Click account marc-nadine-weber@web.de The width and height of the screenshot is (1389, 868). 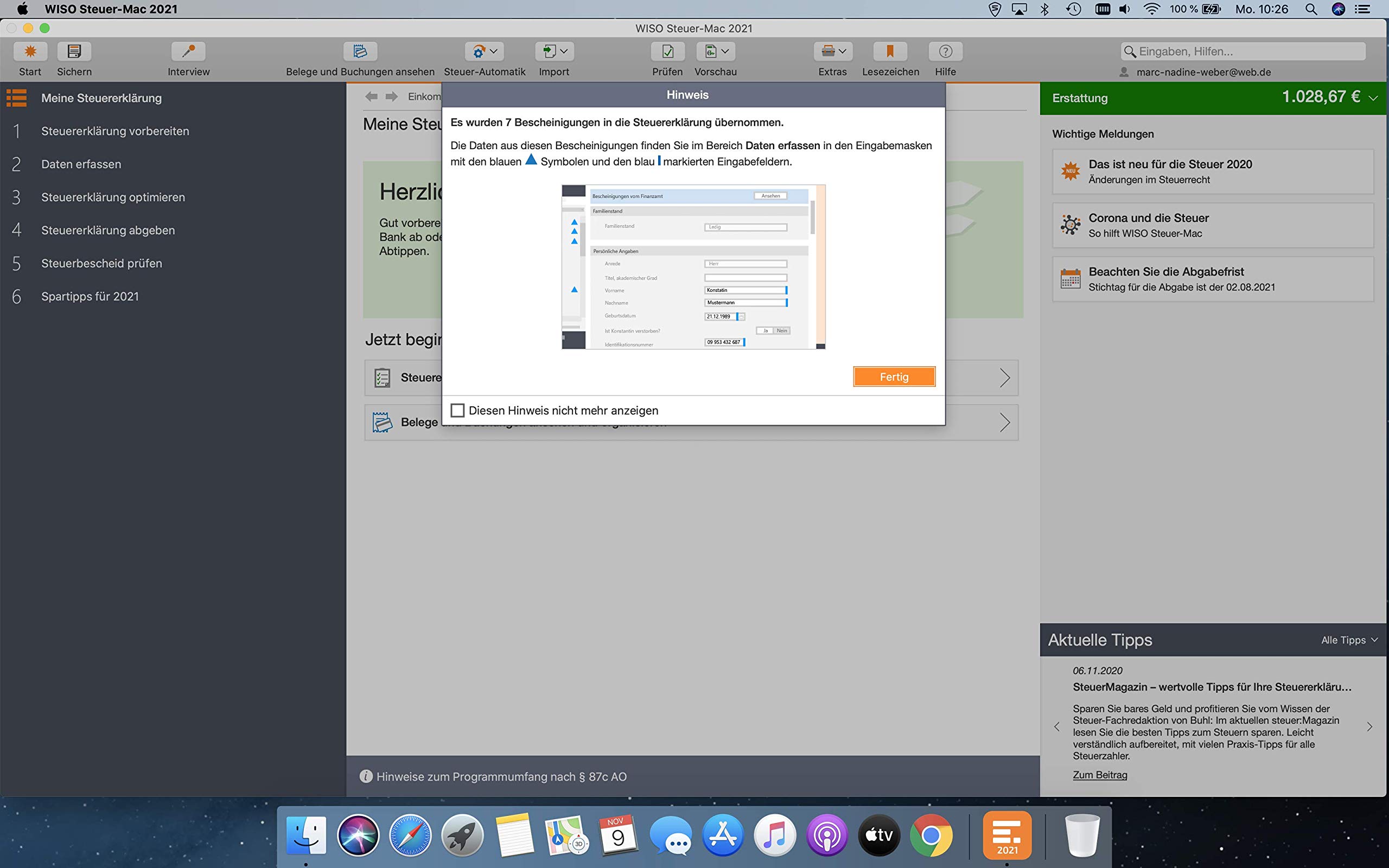coord(1203,72)
